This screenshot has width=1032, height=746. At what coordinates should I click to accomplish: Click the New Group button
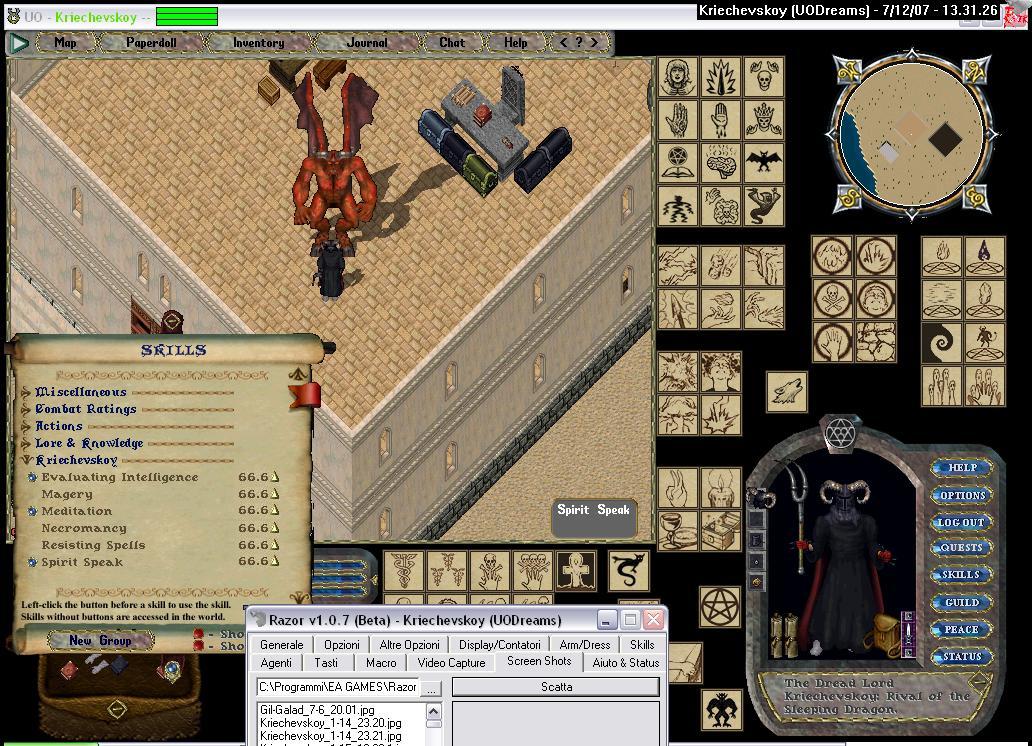coord(100,640)
